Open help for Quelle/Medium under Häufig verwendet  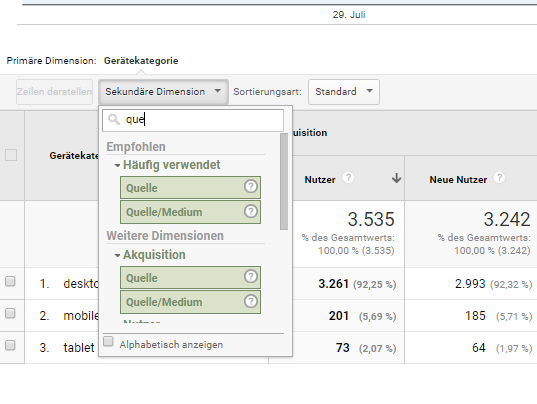(x=251, y=211)
